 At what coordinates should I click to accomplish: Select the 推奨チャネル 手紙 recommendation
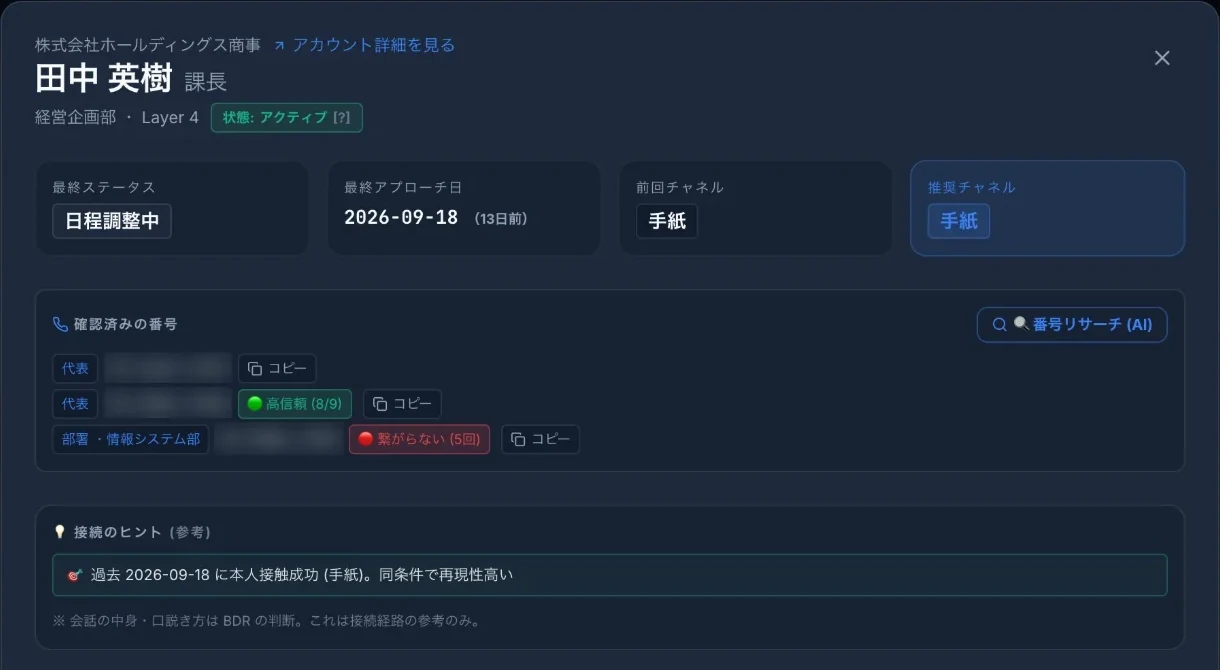[x=959, y=221]
